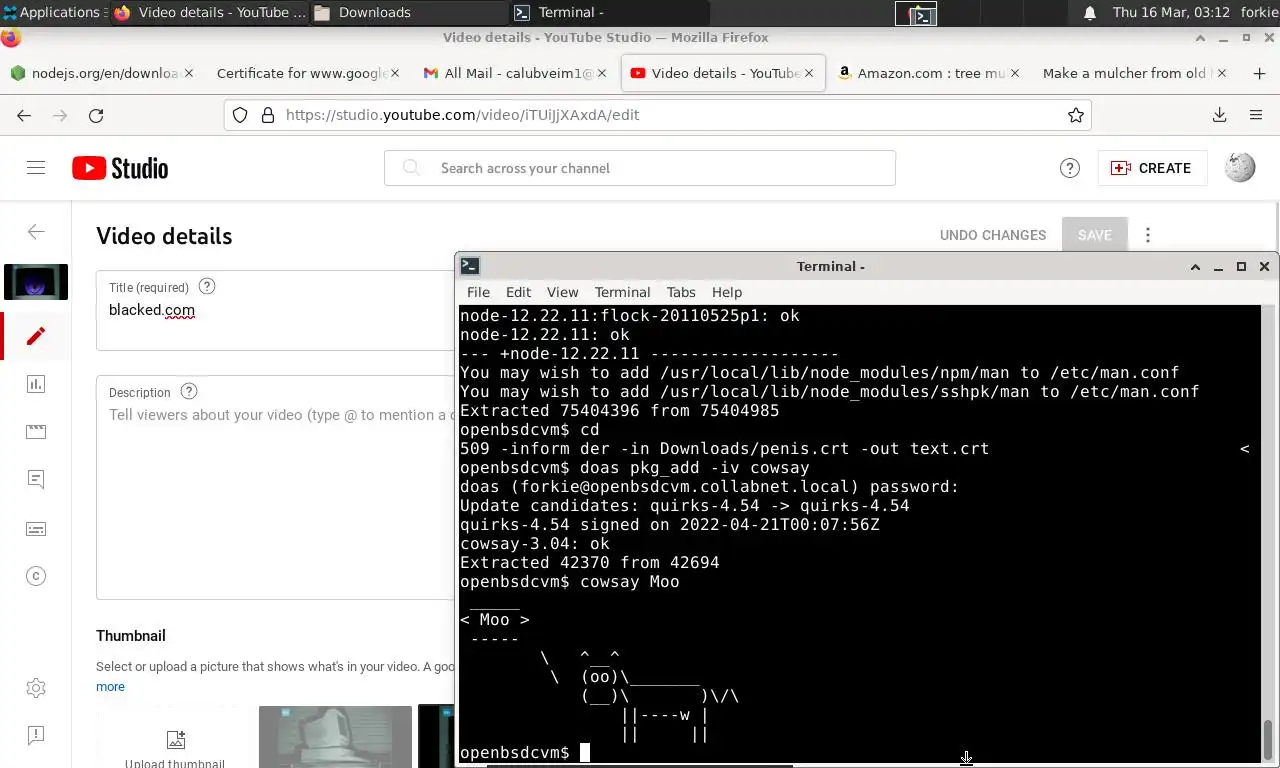Click the video Title text field
1280x768 pixels.
point(276,310)
